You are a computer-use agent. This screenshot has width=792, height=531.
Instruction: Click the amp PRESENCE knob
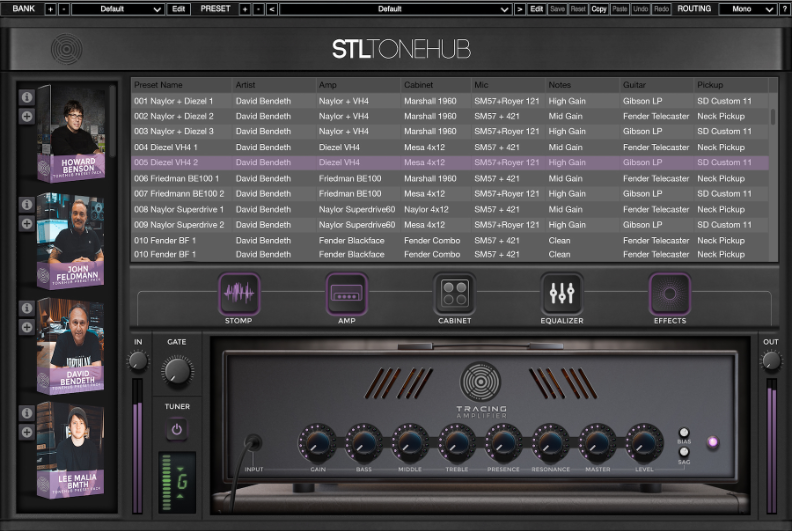coord(504,443)
